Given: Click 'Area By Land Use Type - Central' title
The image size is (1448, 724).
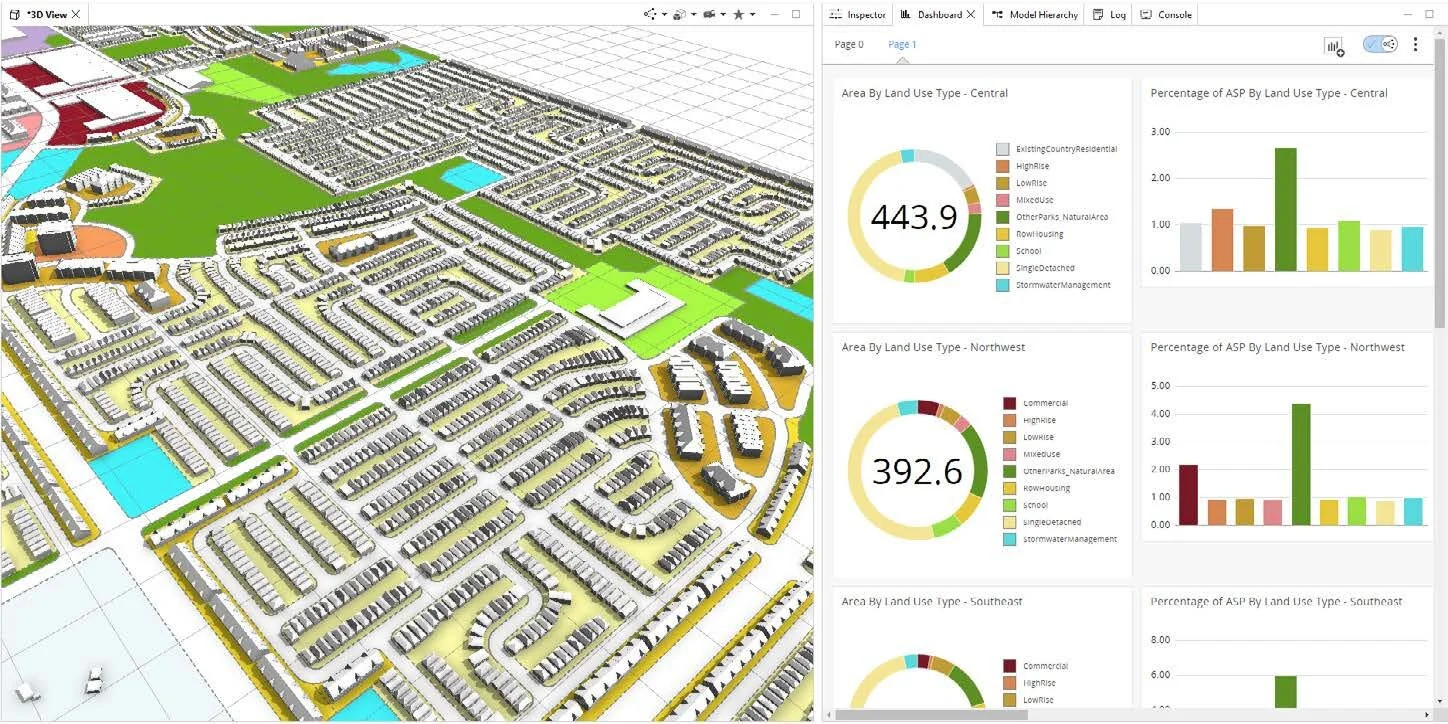Looking at the screenshot, I should pyautogui.click(x=925, y=93).
